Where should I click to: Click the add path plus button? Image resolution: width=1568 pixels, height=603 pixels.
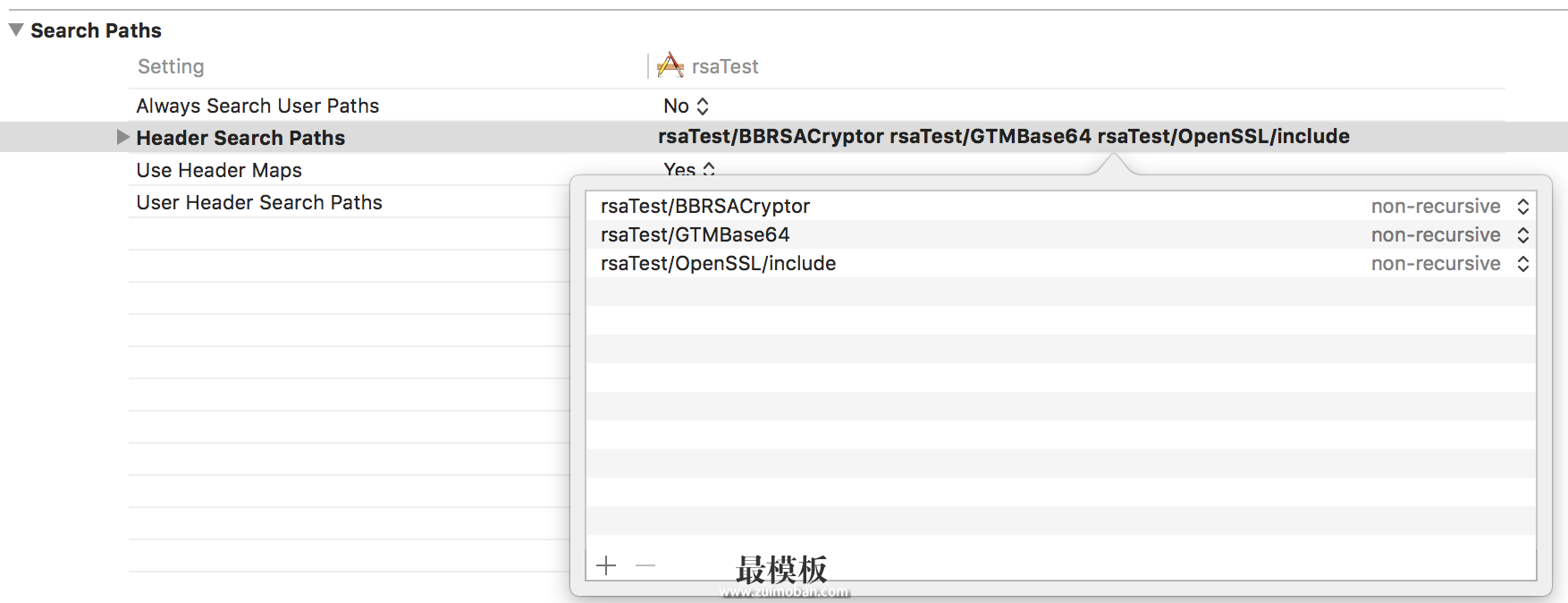[x=606, y=565]
